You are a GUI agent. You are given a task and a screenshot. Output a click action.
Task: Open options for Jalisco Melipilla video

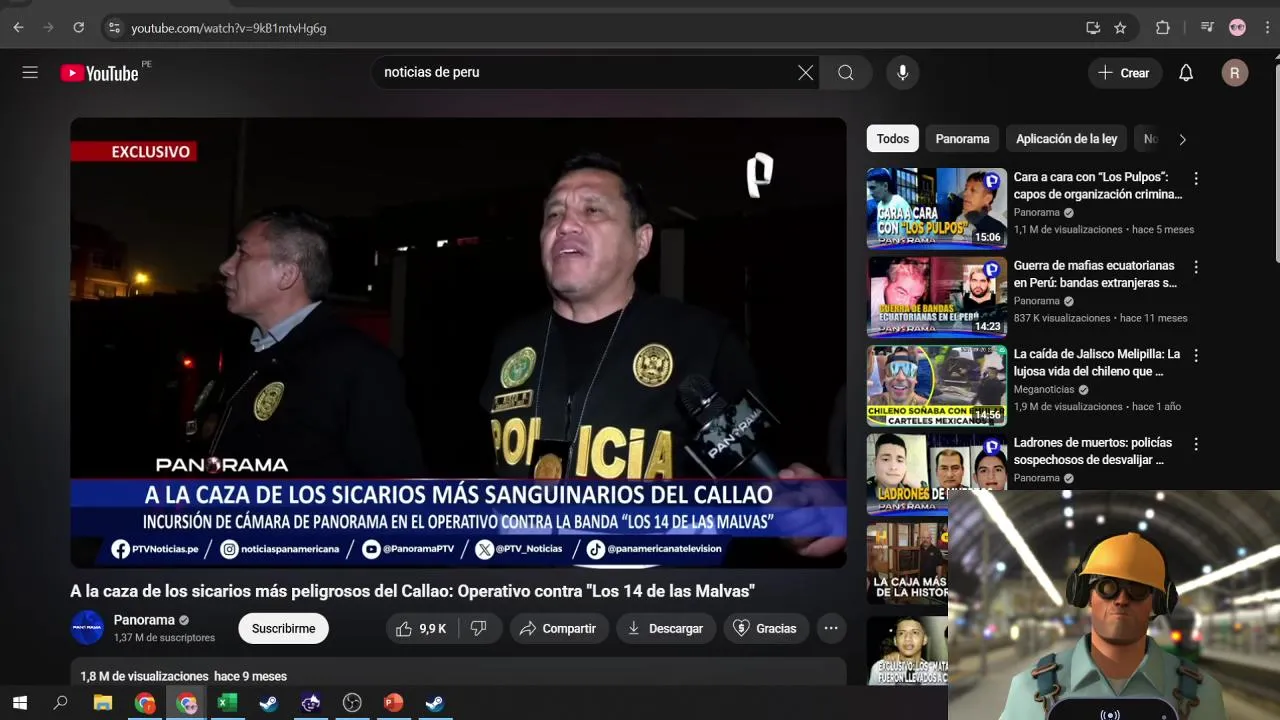tap(1196, 355)
